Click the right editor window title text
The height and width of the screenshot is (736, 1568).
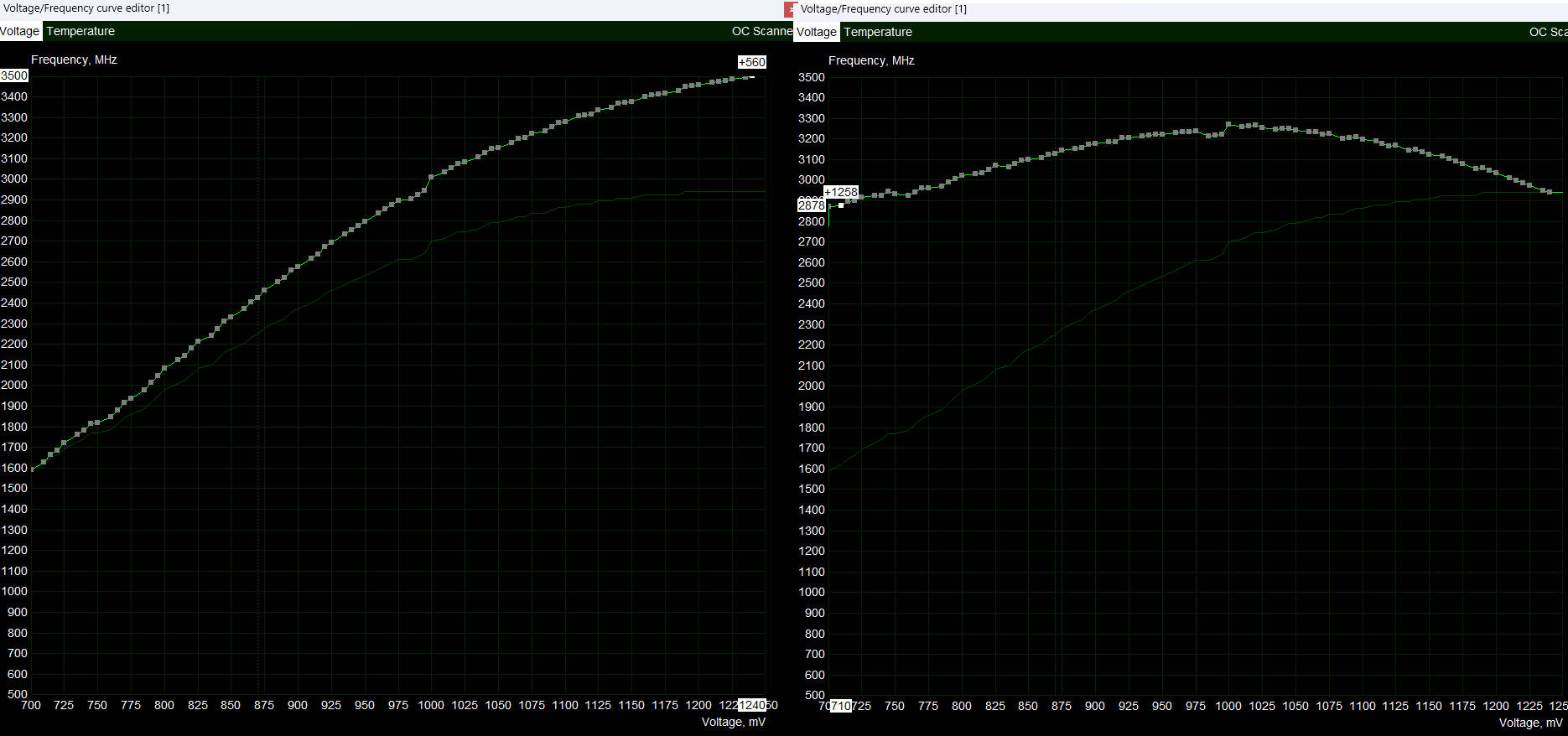click(883, 9)
